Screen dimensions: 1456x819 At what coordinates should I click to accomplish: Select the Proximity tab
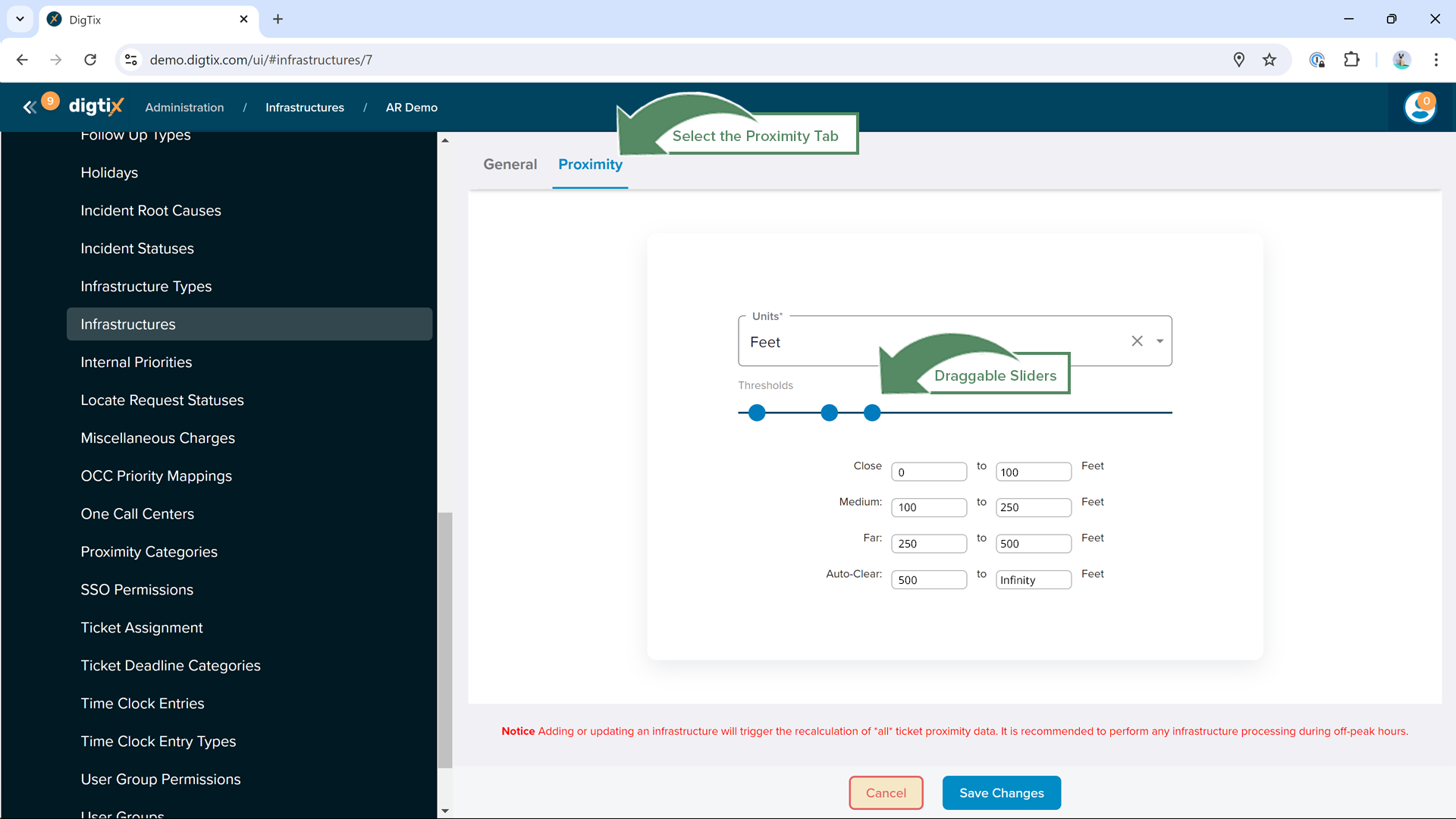(x=590, y=165)
